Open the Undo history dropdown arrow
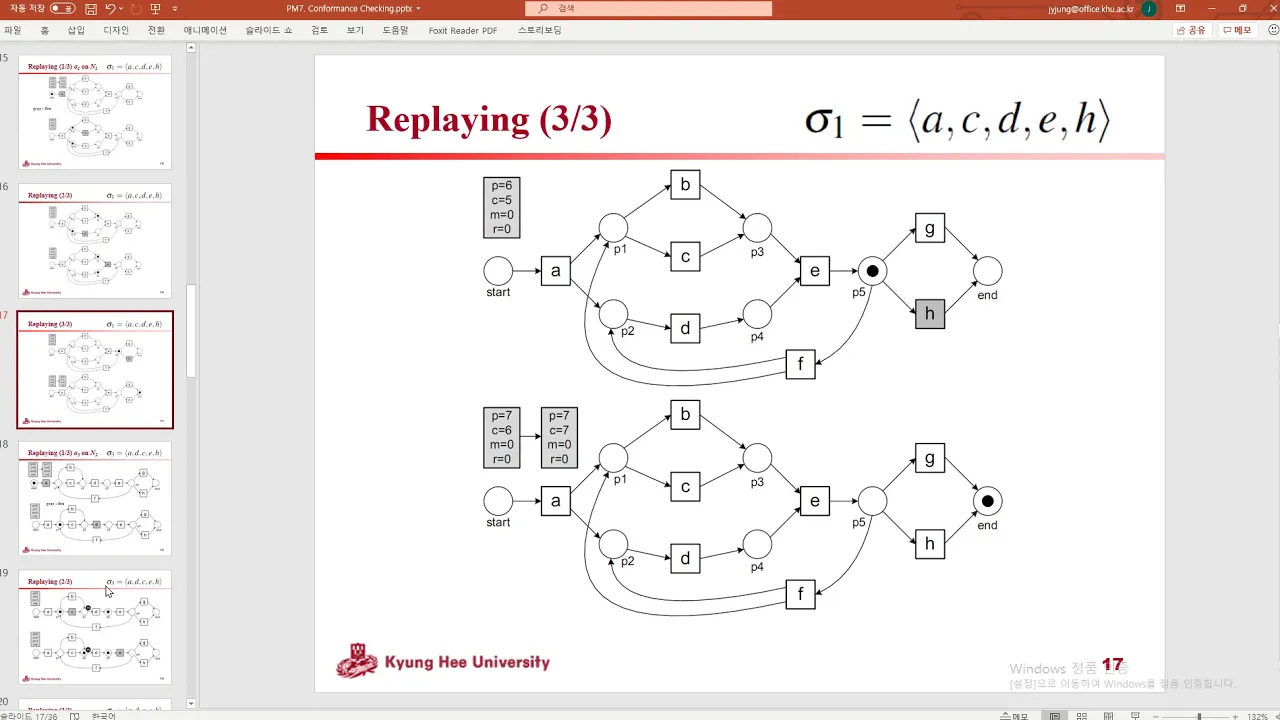This screenshot has width=1280, height=720. pos(121,9)
